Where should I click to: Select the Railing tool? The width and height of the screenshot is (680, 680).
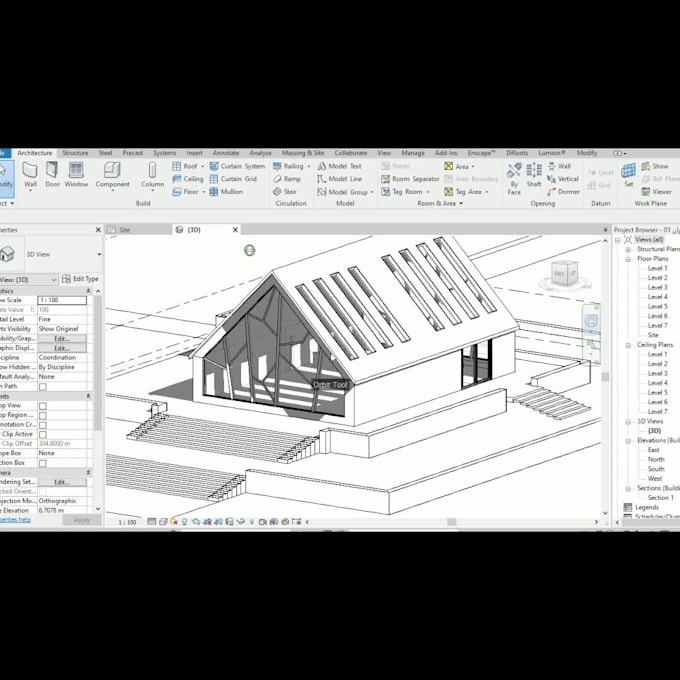(x=288, y=166)
